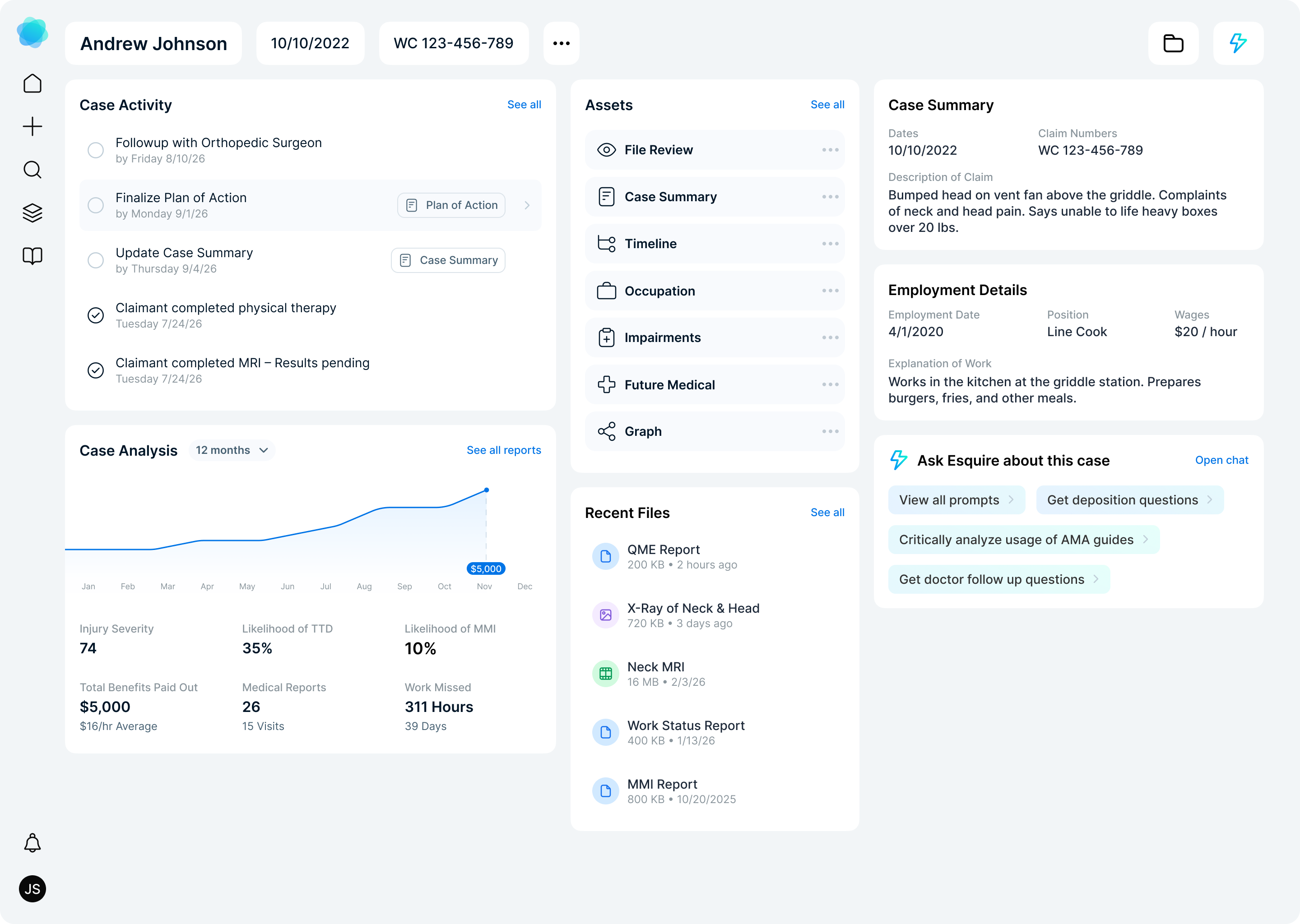
Task: Open options menu on the Impairments asset
Action: [x=831, y=337]
